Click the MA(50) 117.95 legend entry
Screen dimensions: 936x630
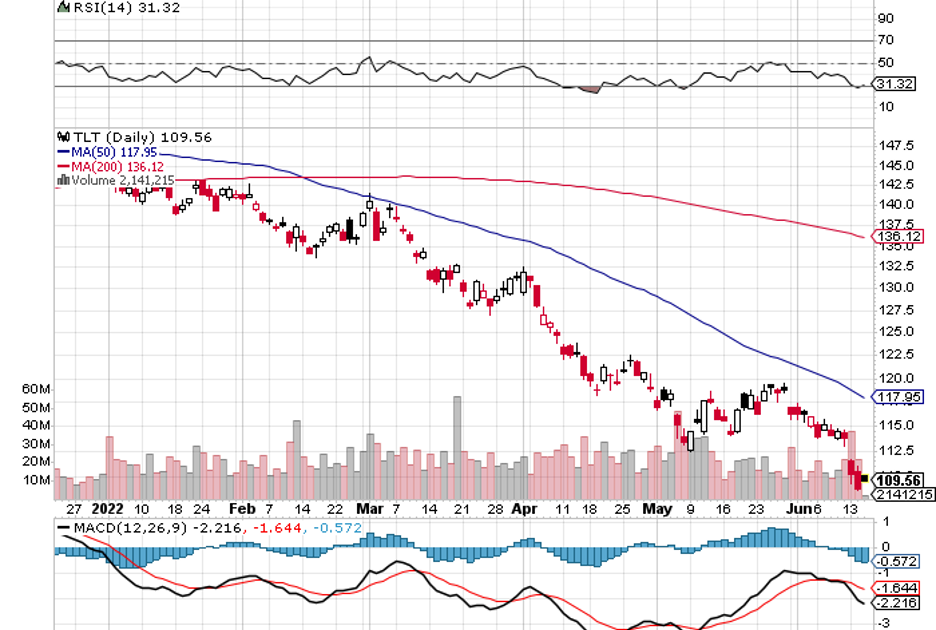pos(107,152)
